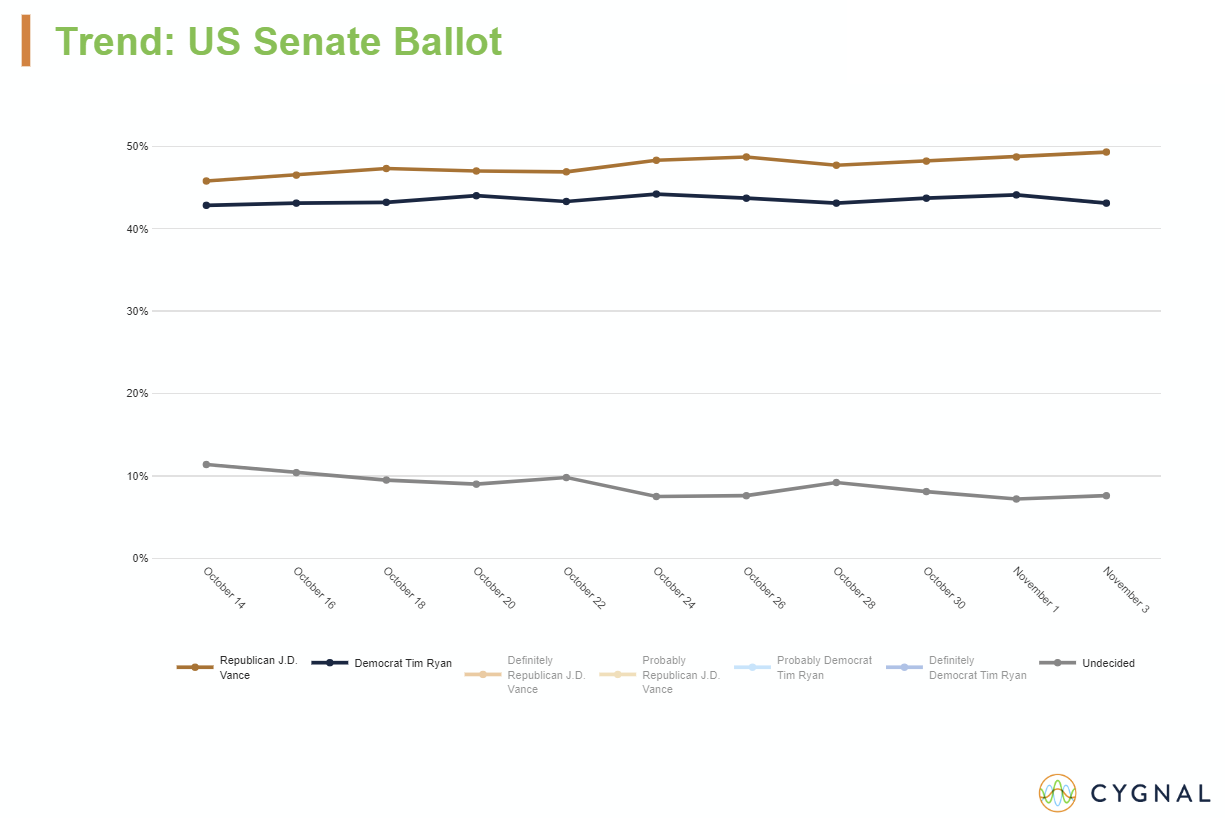Screen dimensions: 1225x818
Task: Enable the Definitely Democrat Tim Ryan series
Action: (x=977, y=667)
